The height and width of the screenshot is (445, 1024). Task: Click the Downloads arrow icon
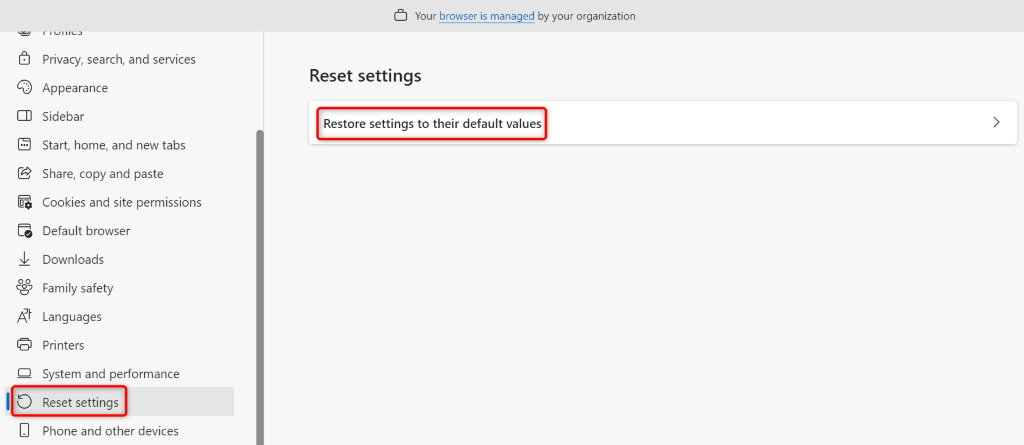point(25,260)
